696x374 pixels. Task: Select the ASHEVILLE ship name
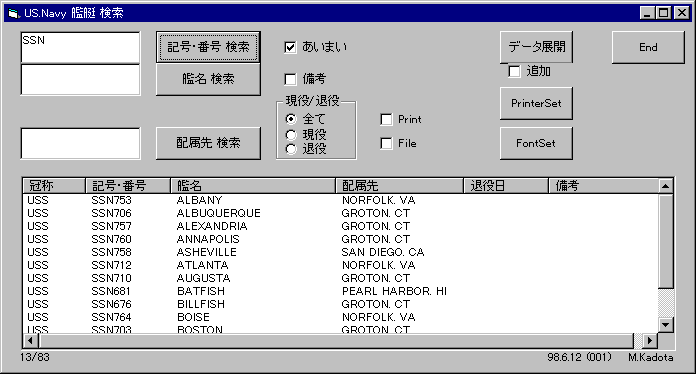point(206,252)
